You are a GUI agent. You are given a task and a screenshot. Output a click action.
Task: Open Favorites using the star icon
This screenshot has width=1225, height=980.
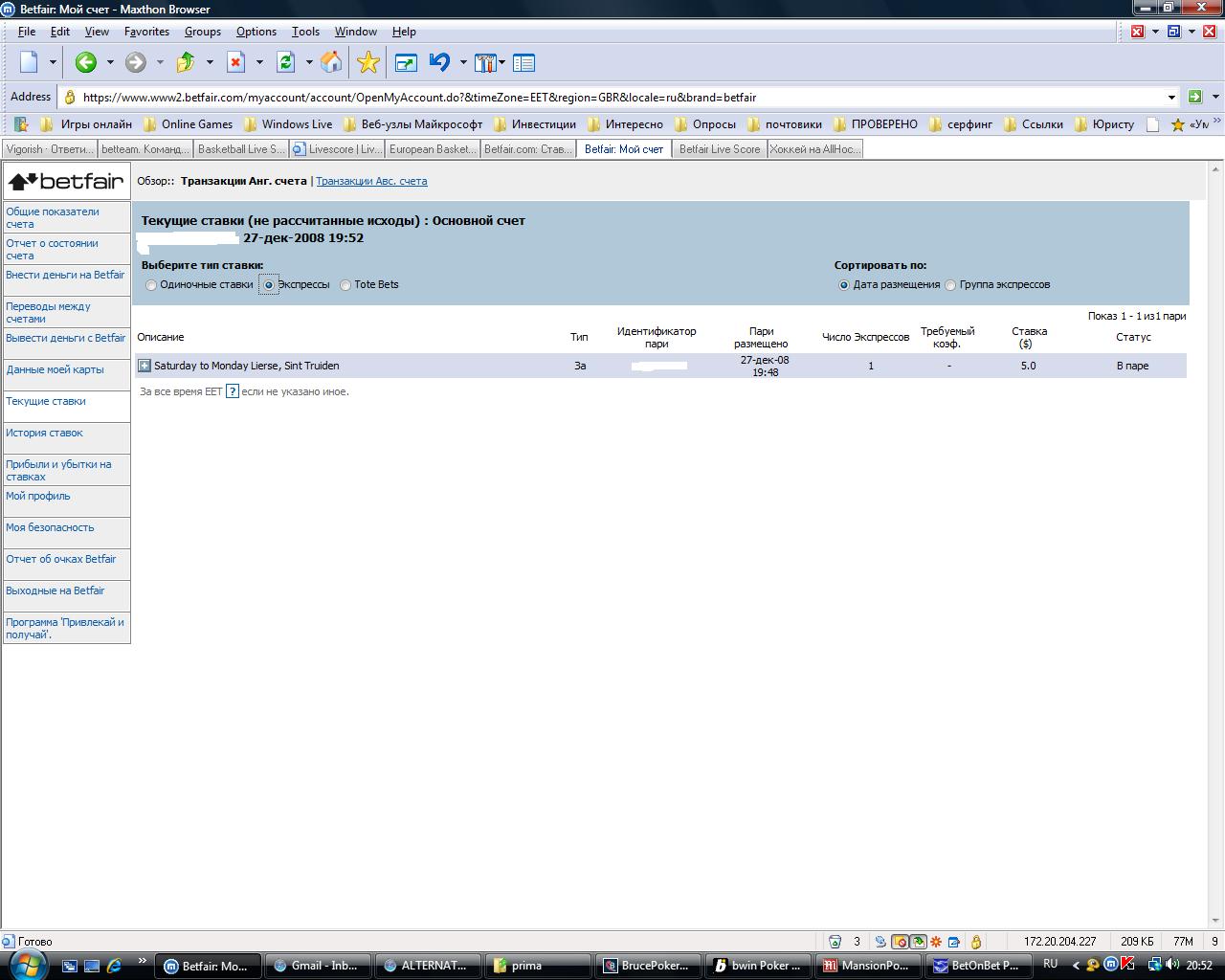(367, 63)
